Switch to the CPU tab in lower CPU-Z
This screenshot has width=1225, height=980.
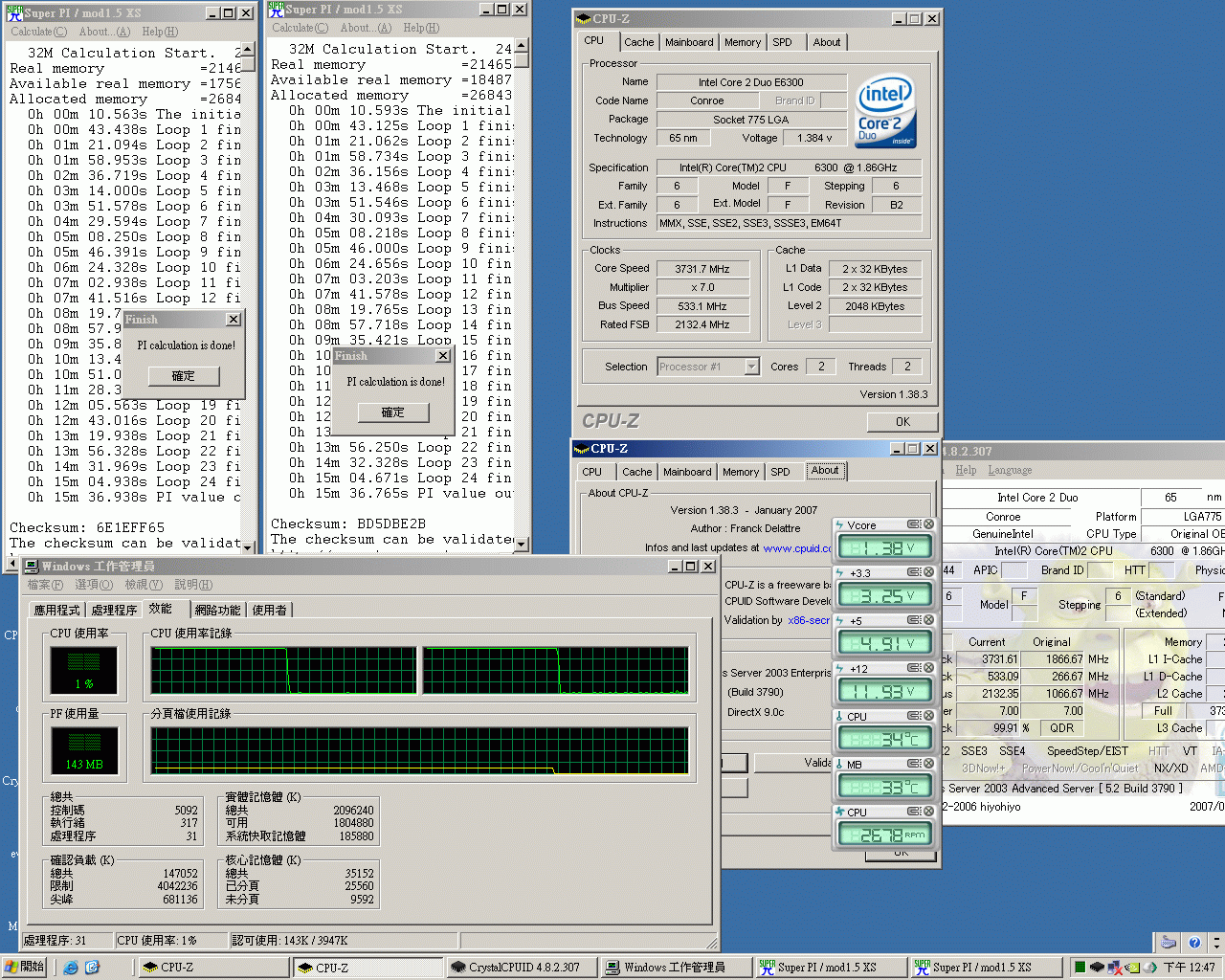tap(592, 472)
